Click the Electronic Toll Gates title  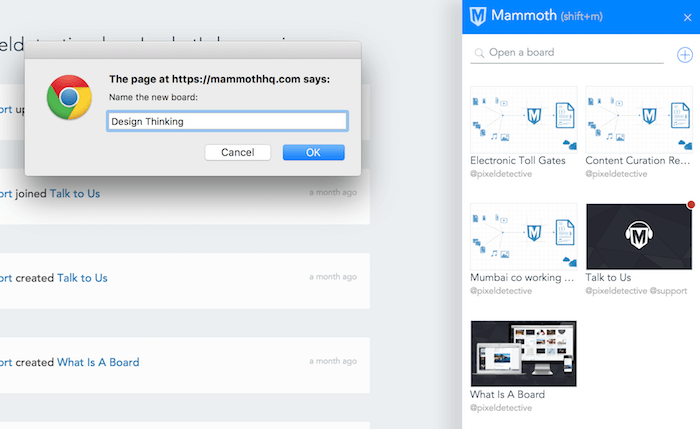click(x=518, y=160)
